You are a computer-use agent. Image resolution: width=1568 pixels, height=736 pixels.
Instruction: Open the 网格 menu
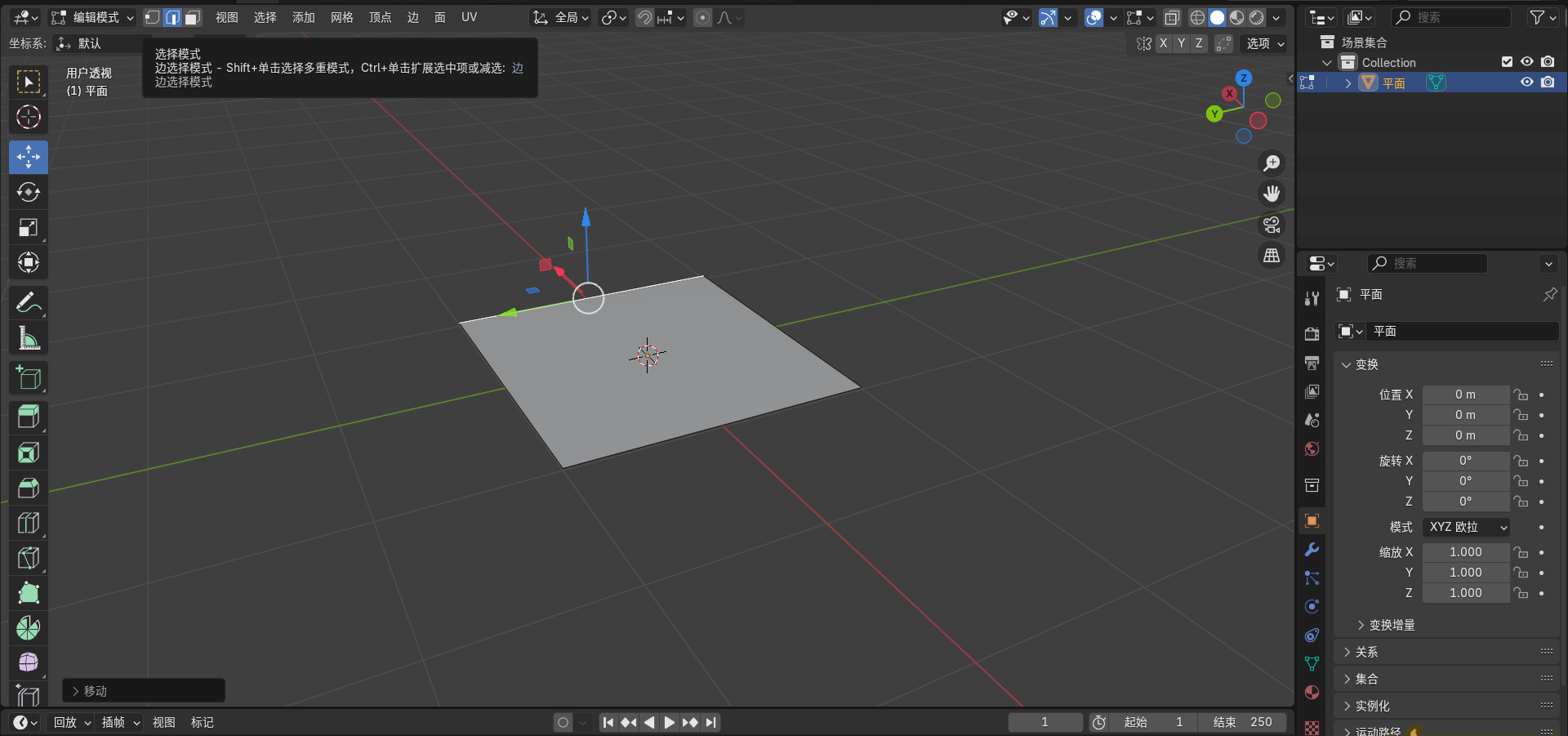[x=342, y=17]
